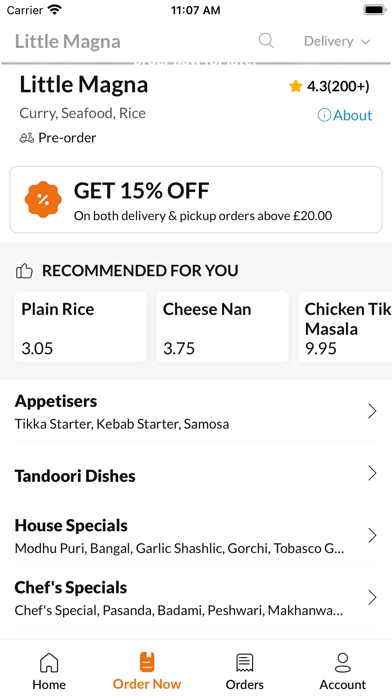
Task: Open the Account profile tab
Action: click(343, 671)
